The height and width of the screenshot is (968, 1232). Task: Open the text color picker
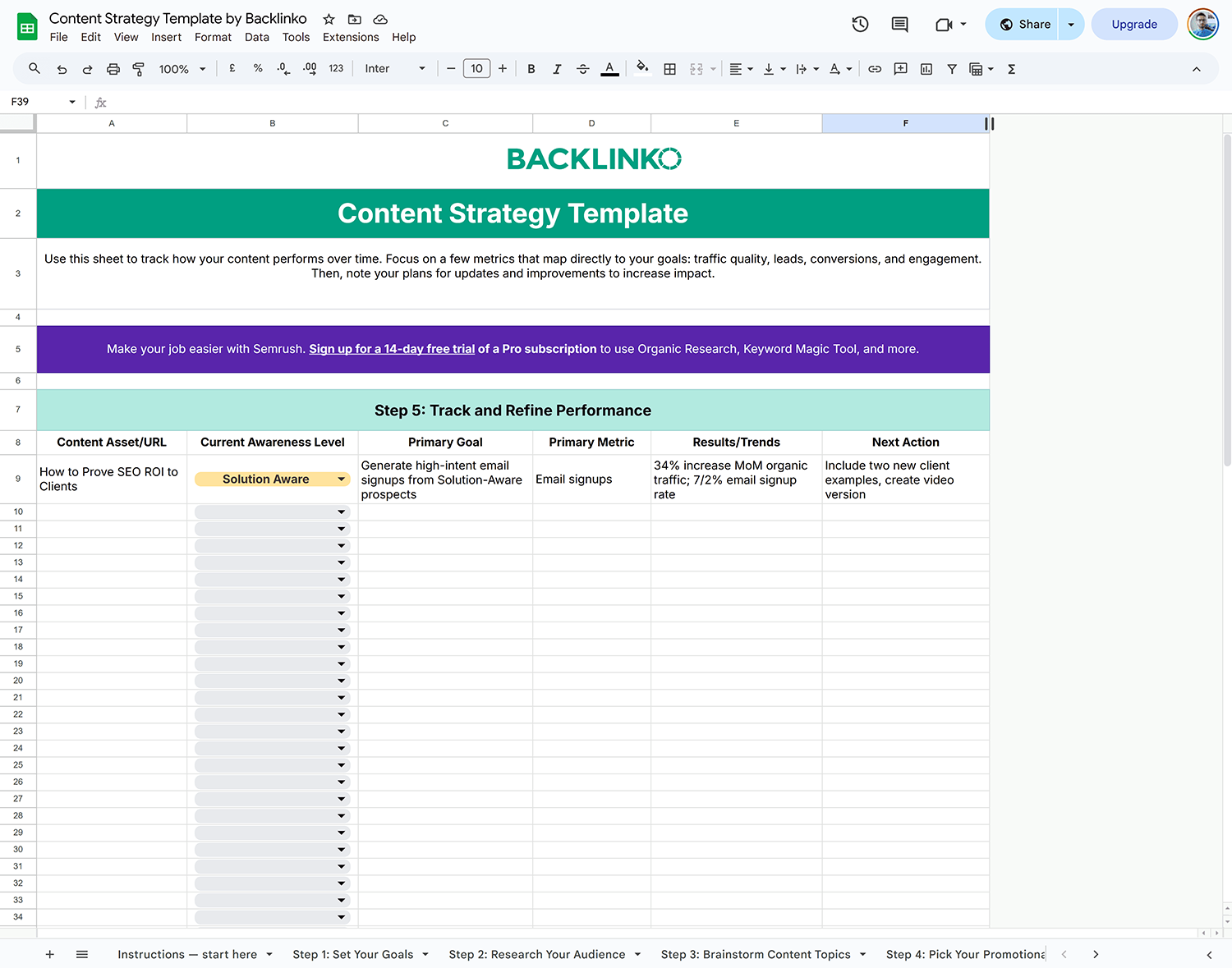(609, 70)
